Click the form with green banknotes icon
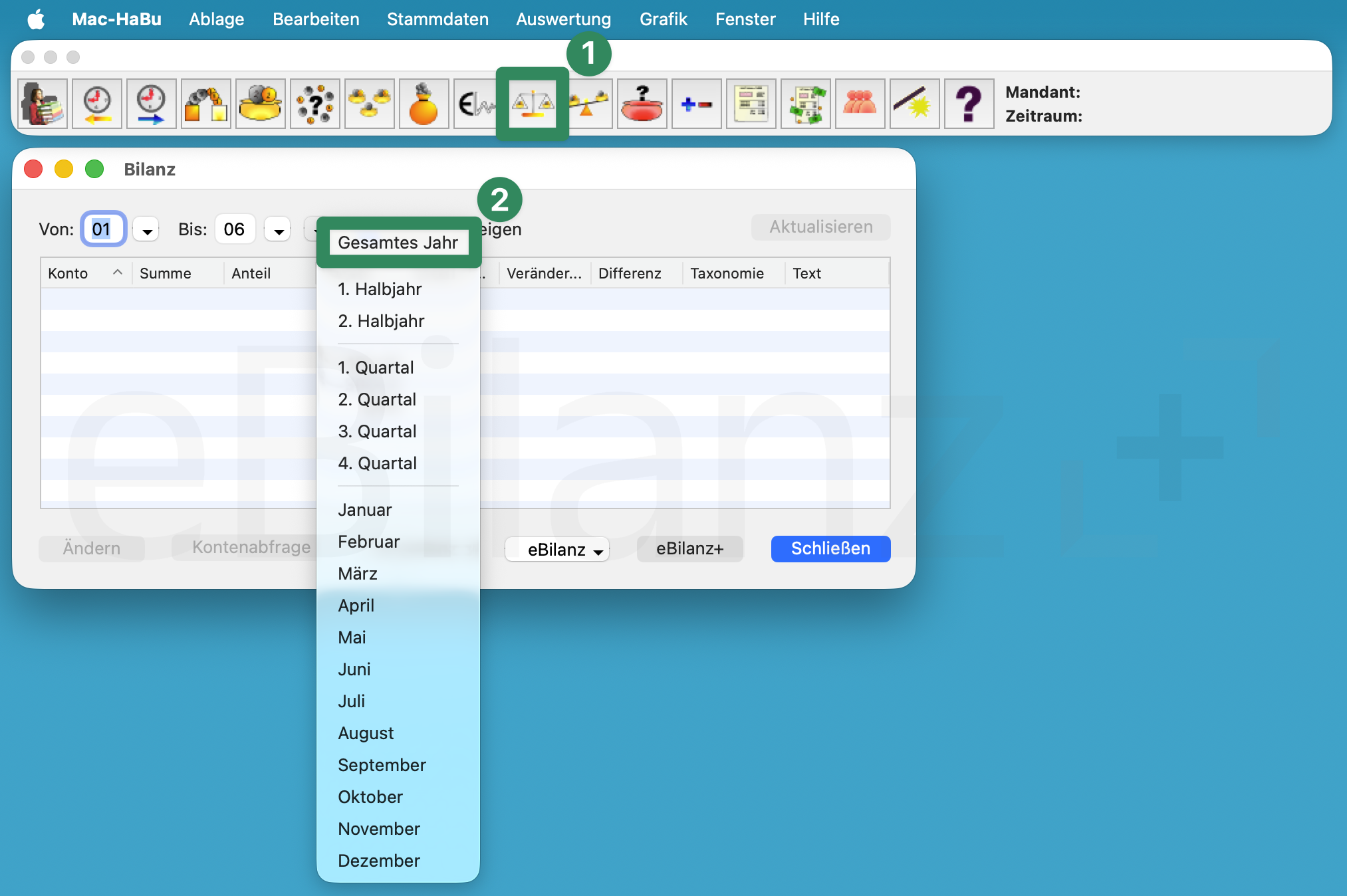The image size is (1347, 896). [806, 104]
